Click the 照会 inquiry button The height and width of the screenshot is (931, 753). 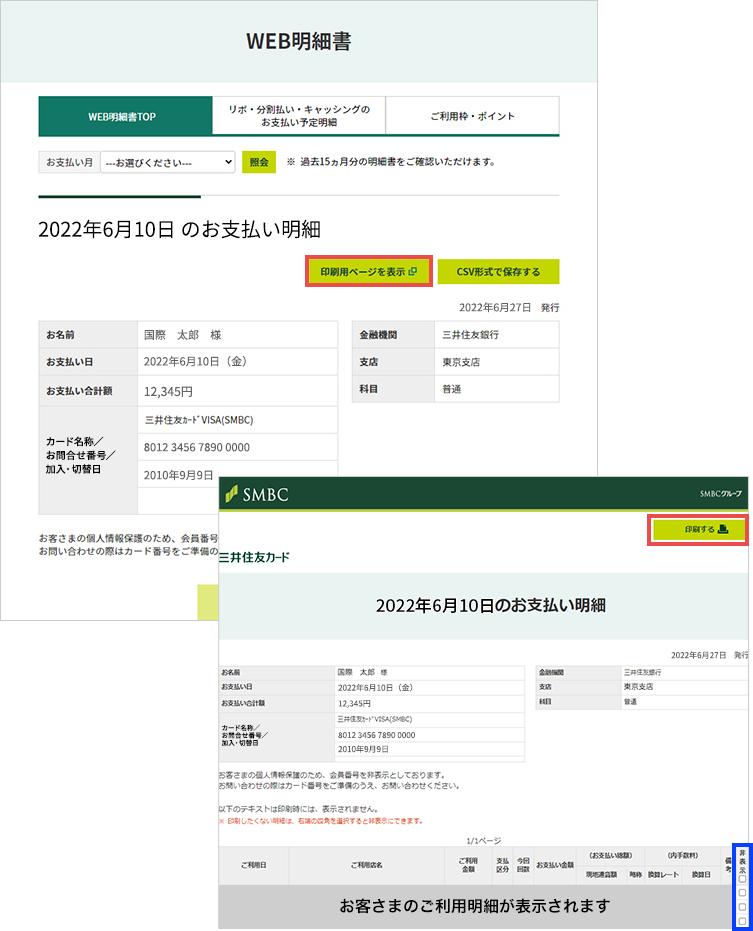(x=259, y=162)
